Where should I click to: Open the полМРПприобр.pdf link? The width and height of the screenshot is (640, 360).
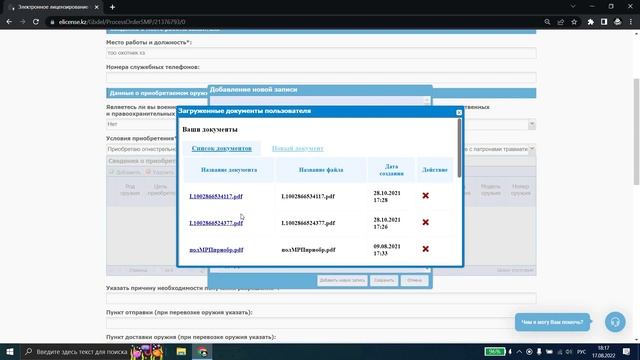point(216,250)
